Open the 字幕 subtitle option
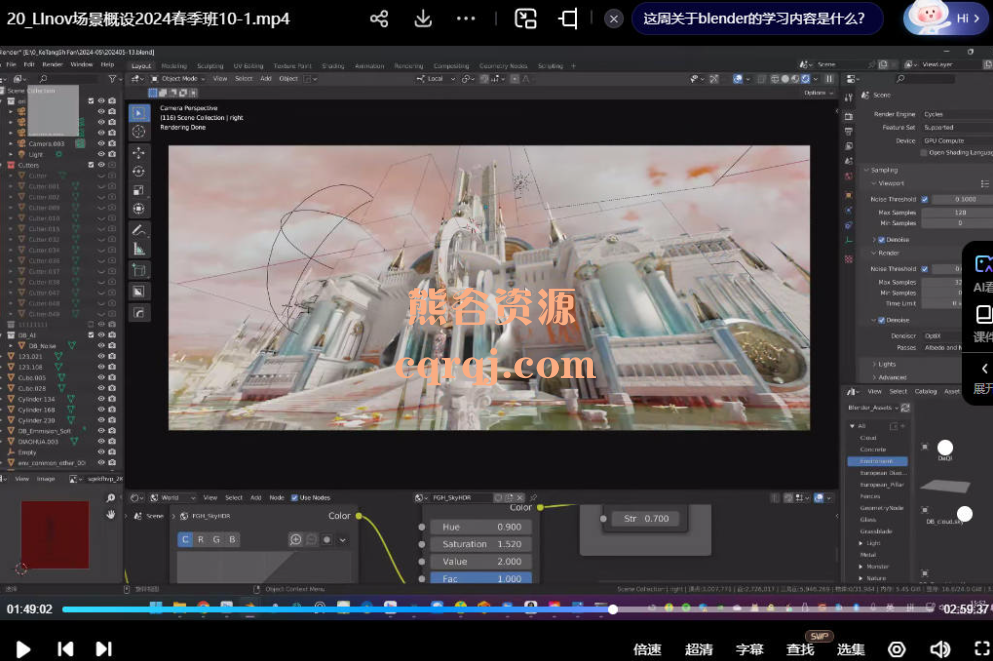This screenshot has height=661, width=993. point(749,650)
